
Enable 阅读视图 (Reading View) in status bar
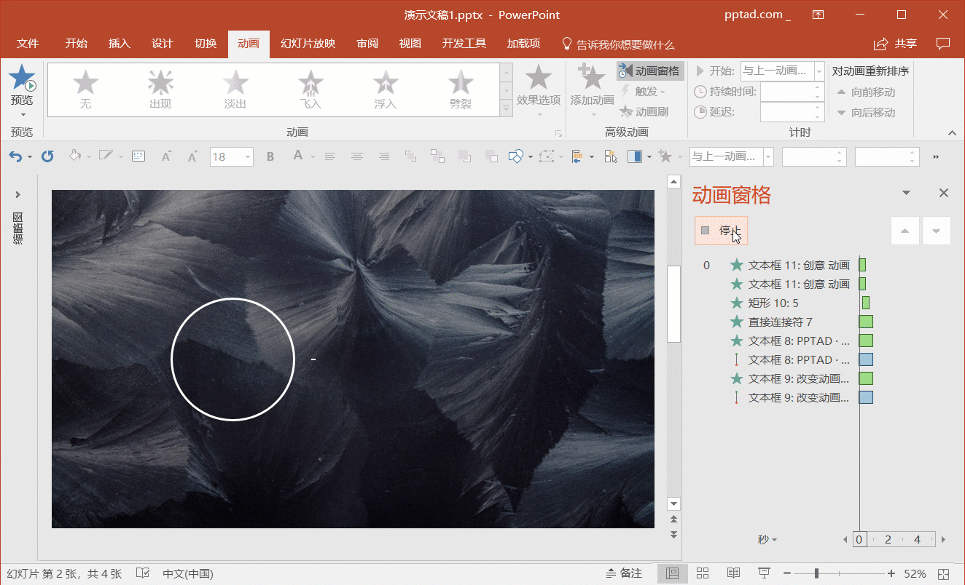[733, 572]
